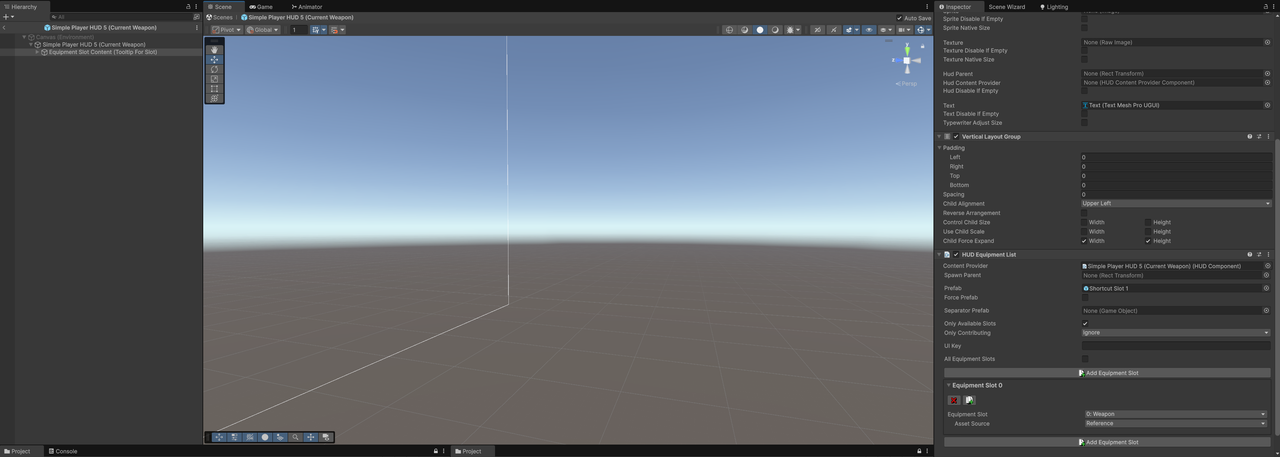This screenshot has height=457, width=1280.
Task: Open the Console tab
Action: [61, 451]
